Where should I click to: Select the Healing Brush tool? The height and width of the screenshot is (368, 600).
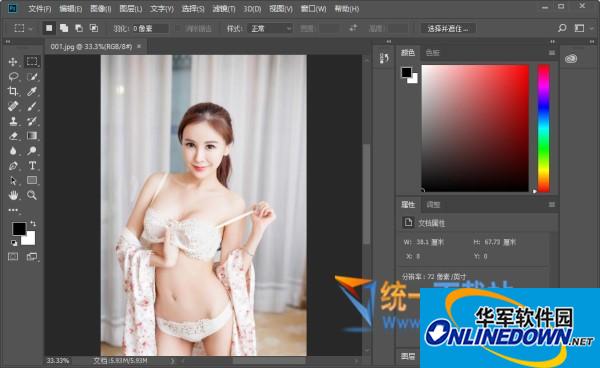click(13, 106)
